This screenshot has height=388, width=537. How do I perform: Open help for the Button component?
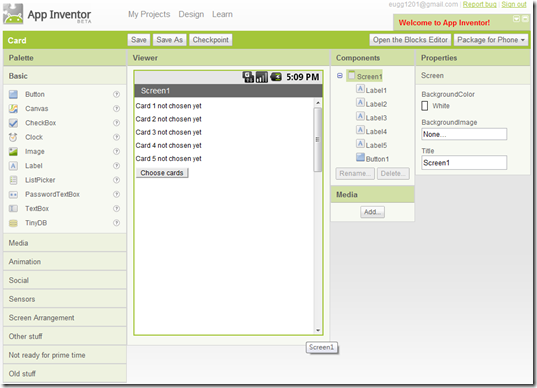click(x=116, y=94)
